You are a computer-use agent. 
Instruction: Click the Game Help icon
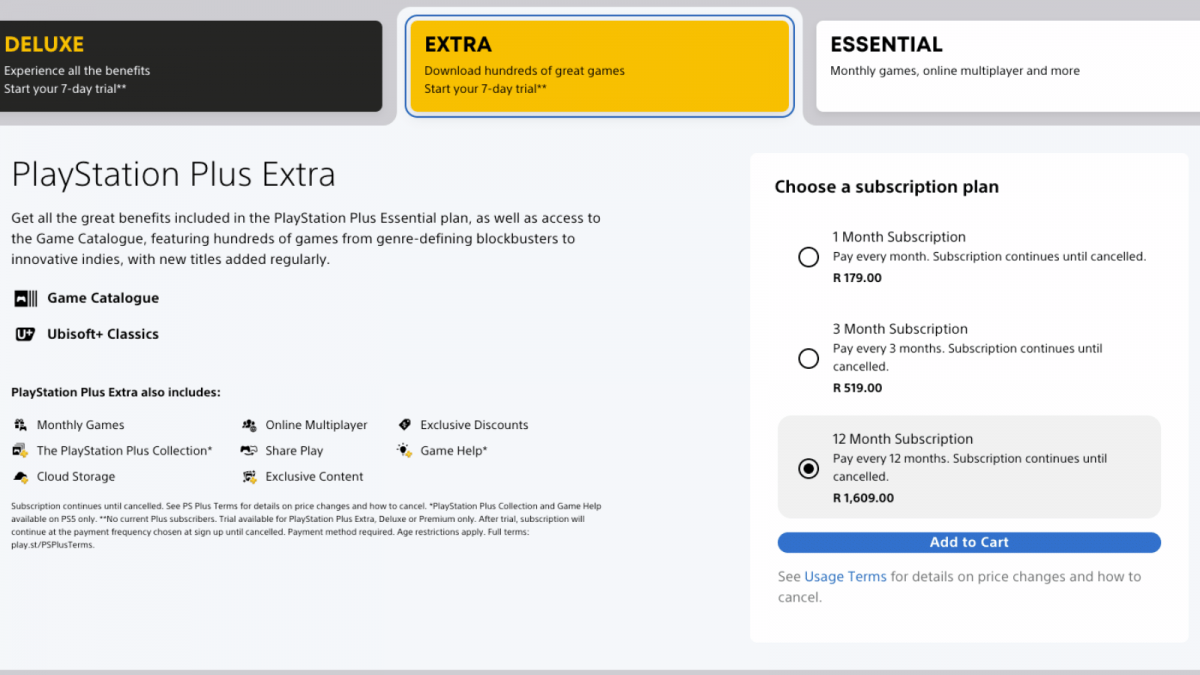point(405,450)
